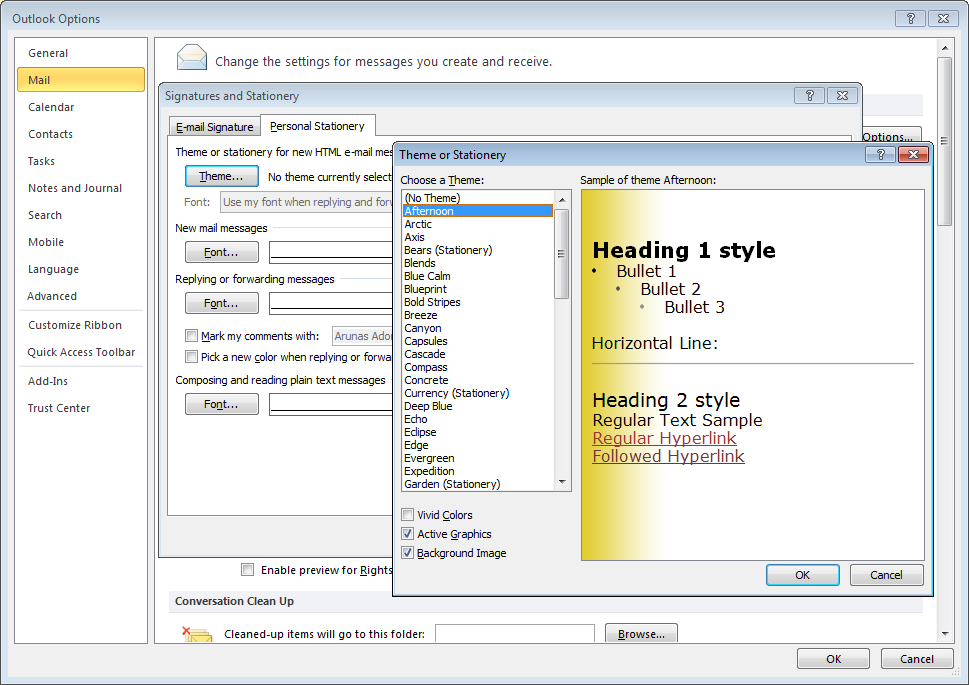Screen dimensions: 969x685
Task: Select Tasks in options sidebar
Action: (81, 161)
